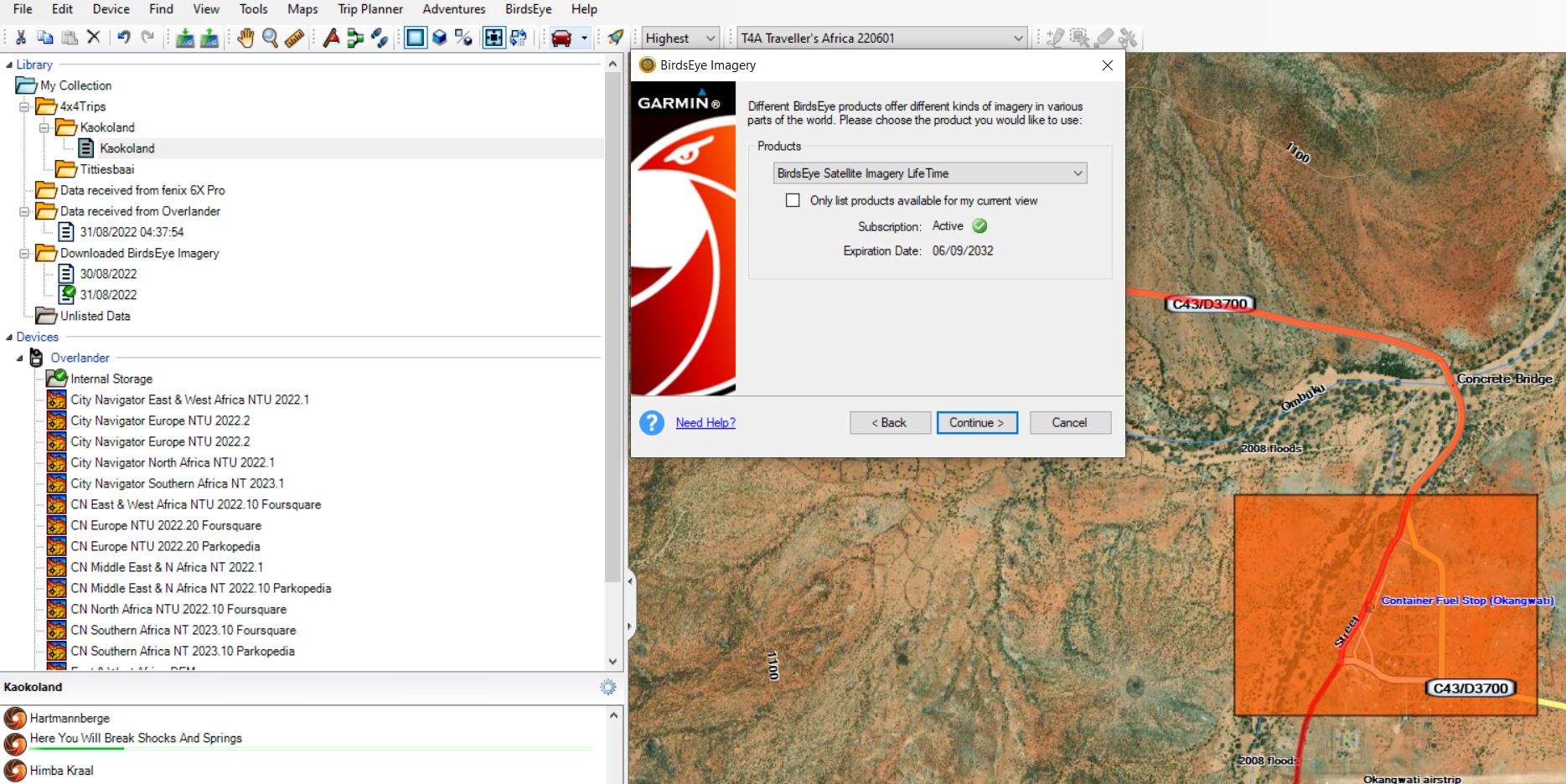Open the Maps menu
Viewport: 1566px width, 784px height.
(x=302, y=9)
